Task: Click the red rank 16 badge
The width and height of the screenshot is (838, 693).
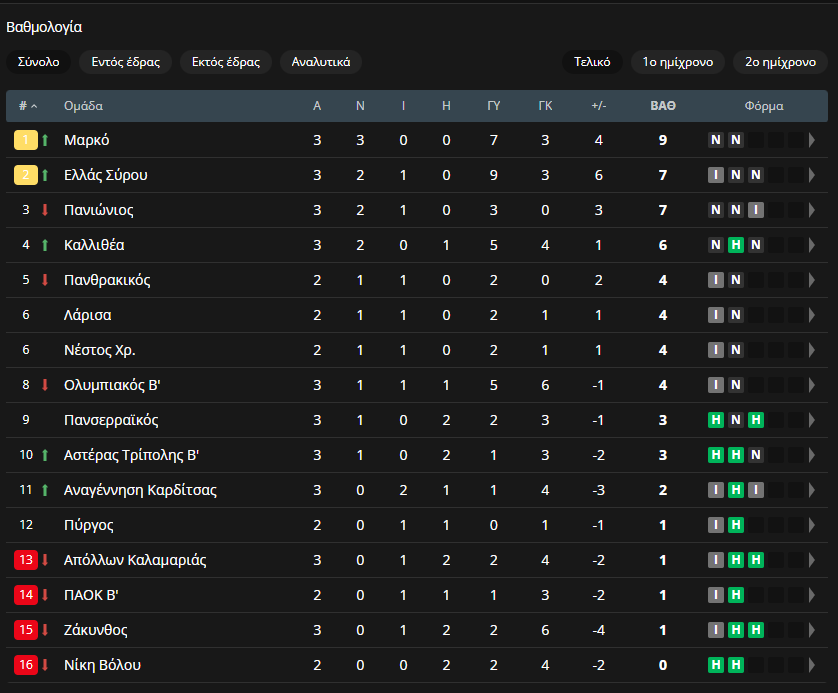Action: point(26,665)
